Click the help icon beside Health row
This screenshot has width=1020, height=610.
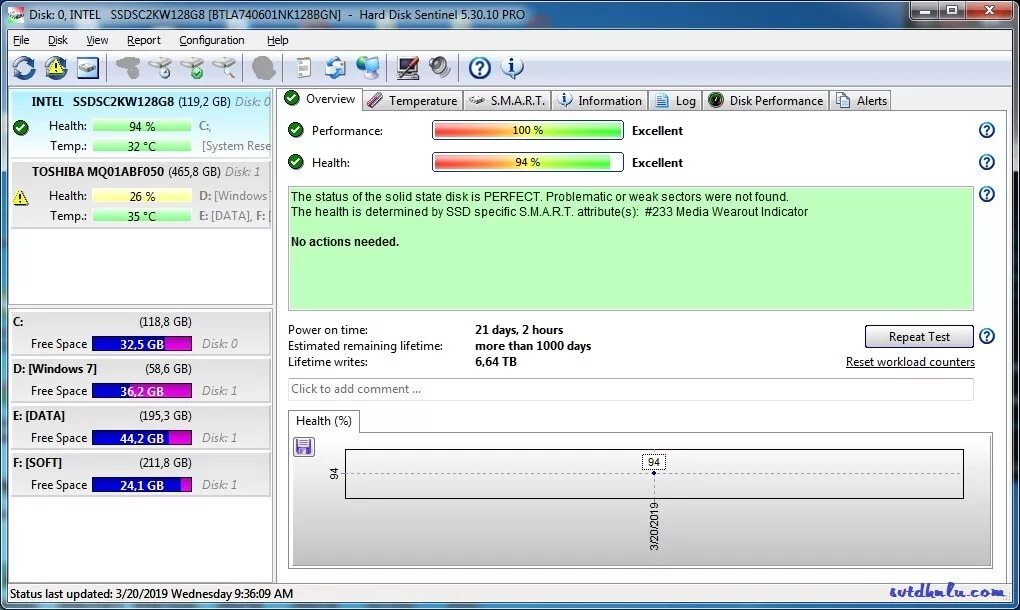(987, 162)
